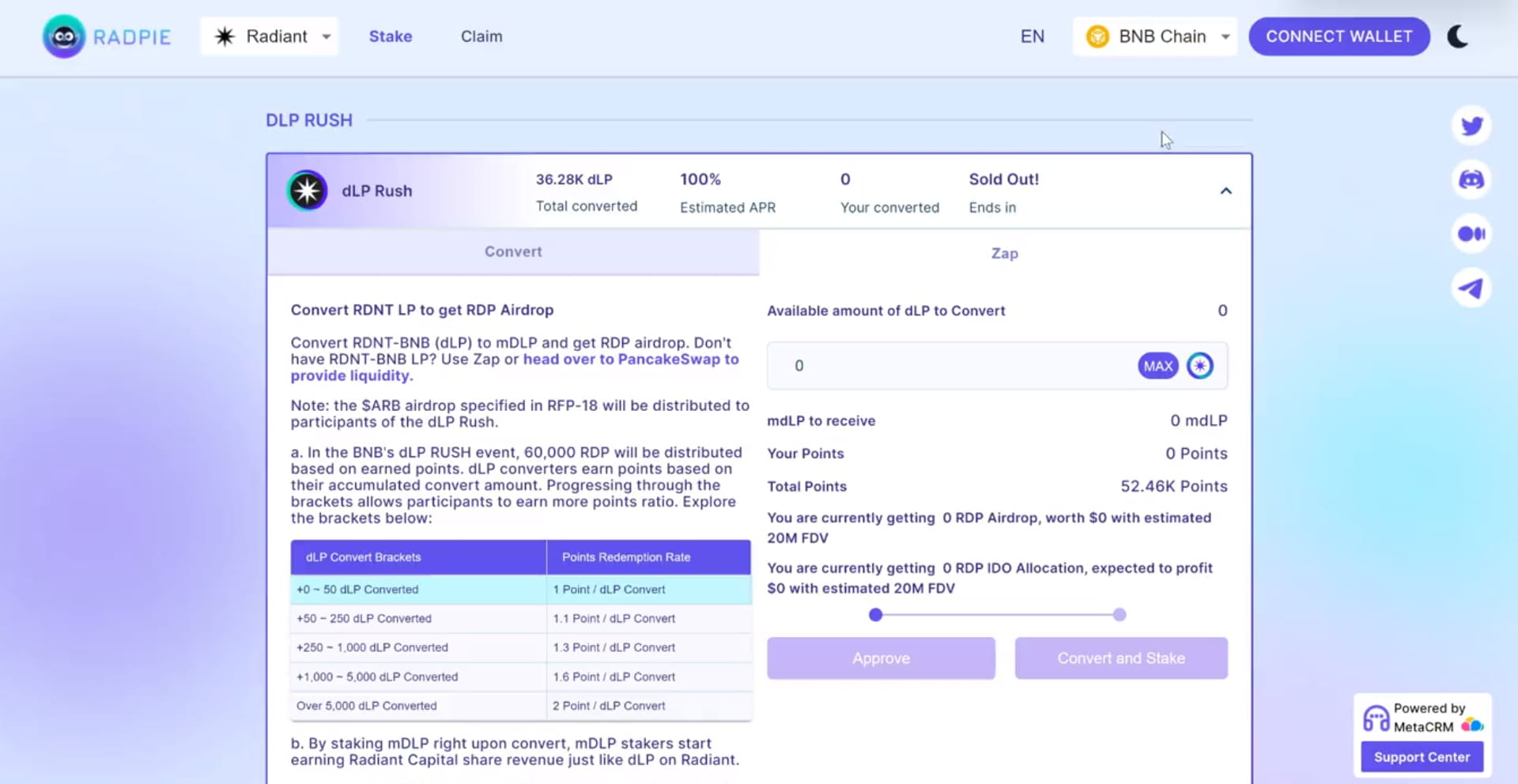
Task: Click the '52.46K Points' total value
Action: coord(1174,486)
